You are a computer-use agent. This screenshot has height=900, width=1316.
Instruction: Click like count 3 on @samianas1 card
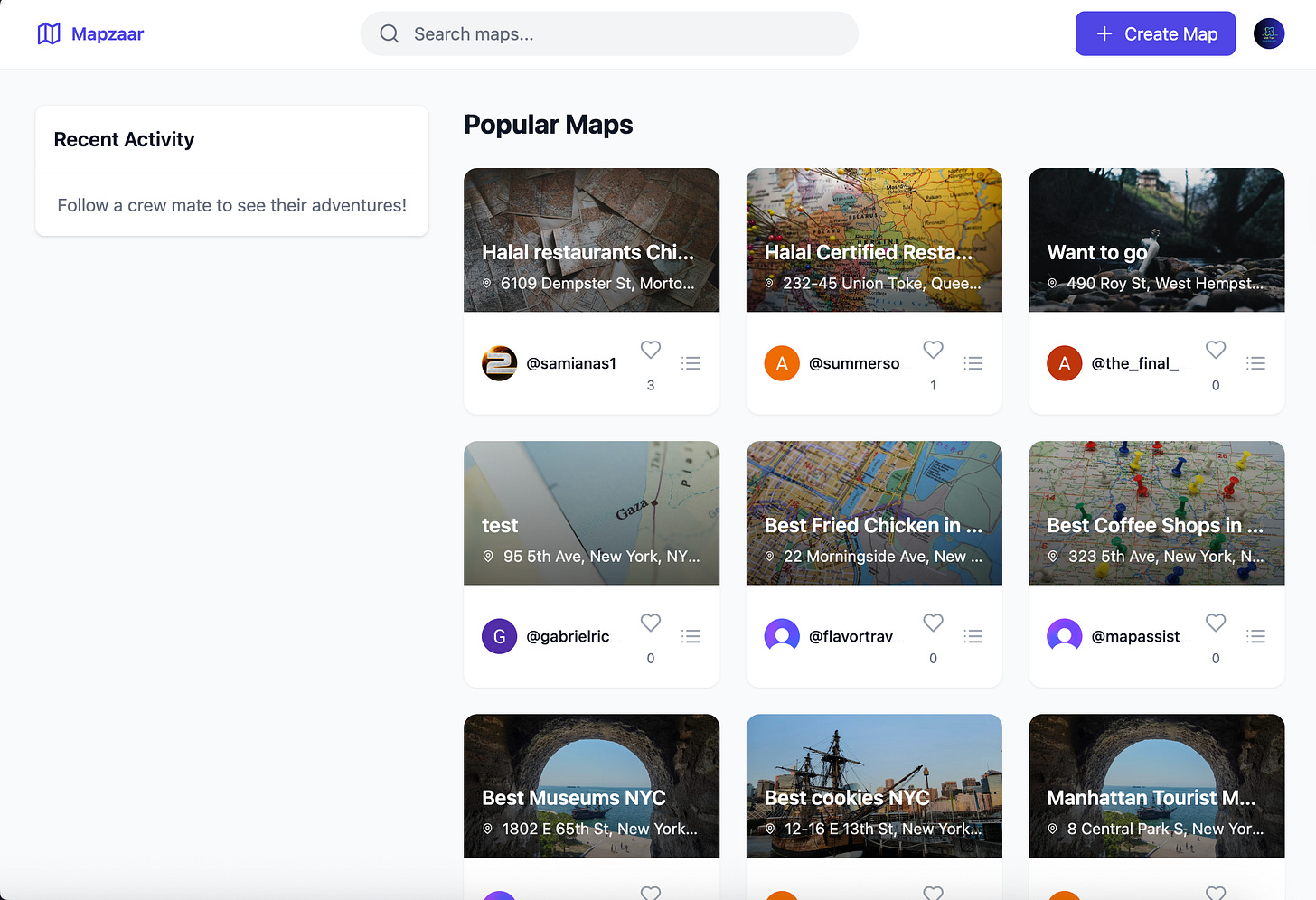[x=651, y=385]
